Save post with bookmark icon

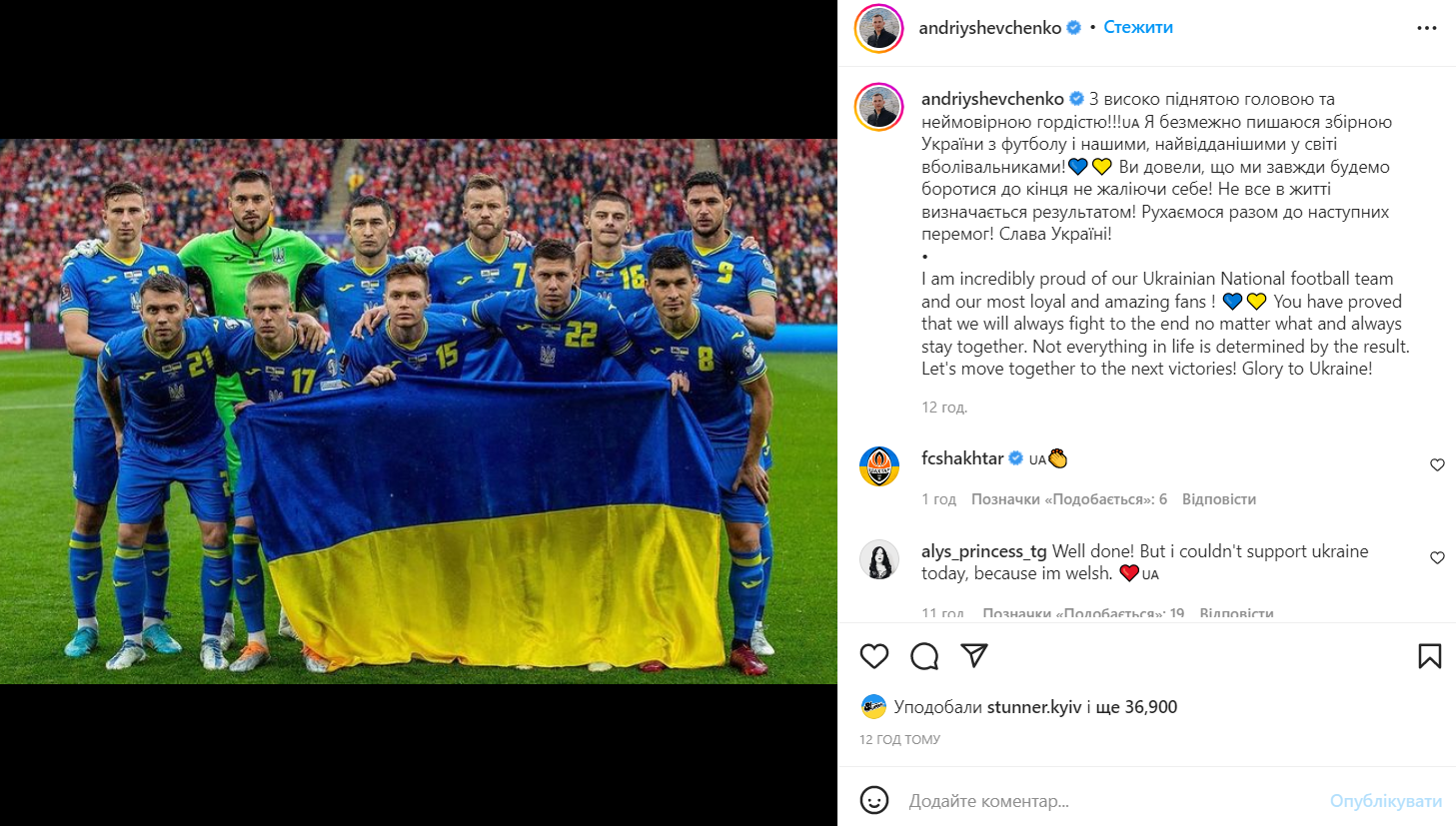tap(1430, 656)
